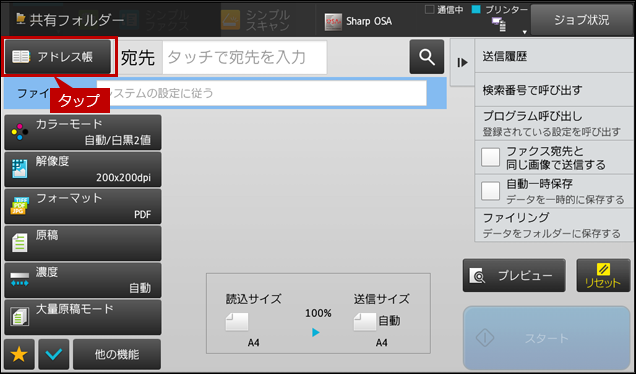Open 他の機能 other functions
Viewport: 636px width, 374px height.
point(117,355)
